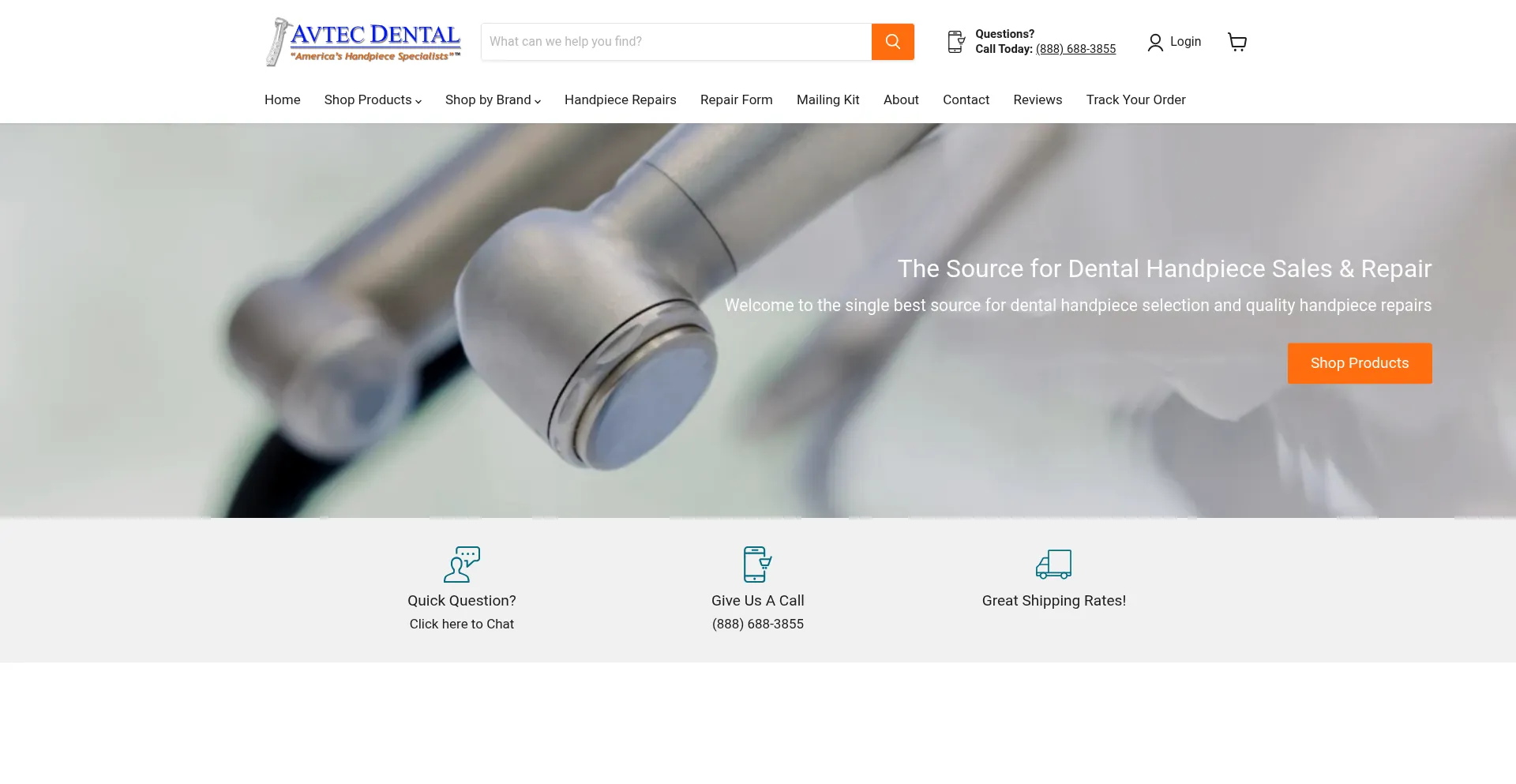Click the orange Shop Products hero button
Screen dimensions: 1516x784
pos(1360,363)
